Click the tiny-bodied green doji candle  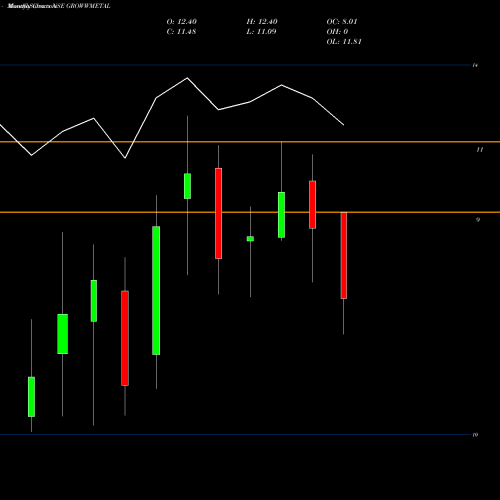pyautogui.click(x=250, y=239)
